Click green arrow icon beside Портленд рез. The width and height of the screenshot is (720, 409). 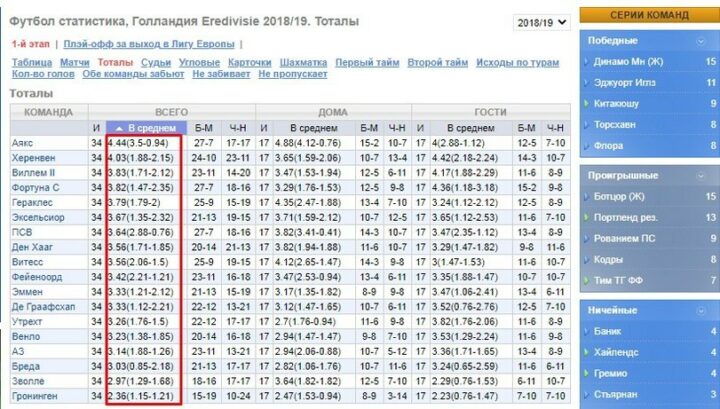(586, 218)
